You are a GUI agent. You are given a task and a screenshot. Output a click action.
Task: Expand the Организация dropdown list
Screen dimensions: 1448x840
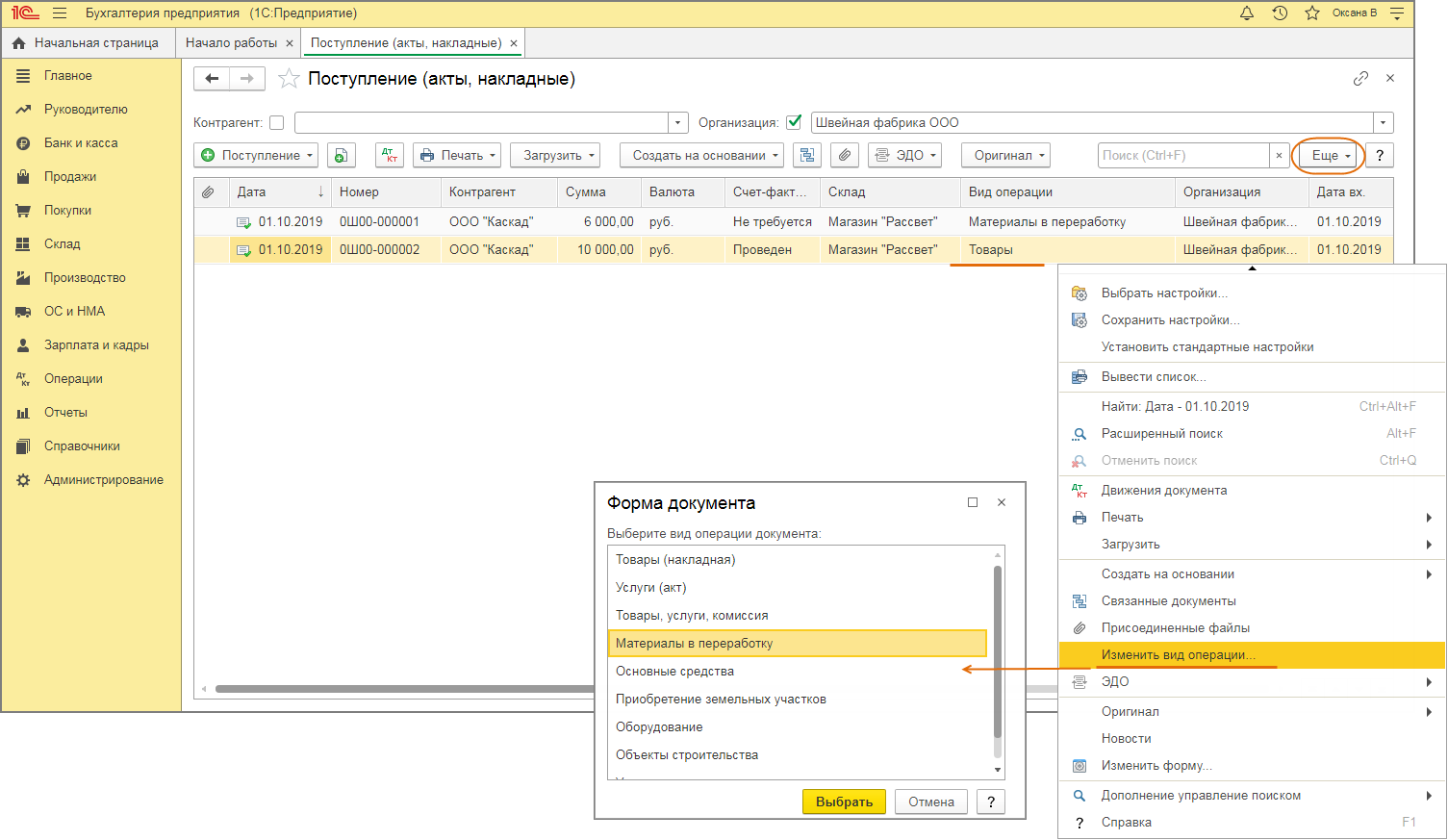pos(1384,122)
